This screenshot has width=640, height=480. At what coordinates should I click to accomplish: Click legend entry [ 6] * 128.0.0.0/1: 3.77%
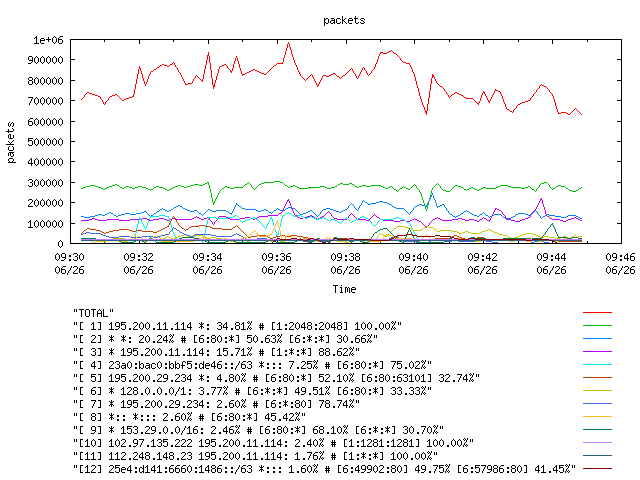252,391
